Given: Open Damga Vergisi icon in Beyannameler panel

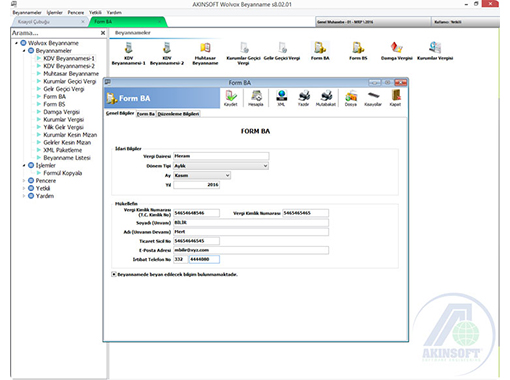Looking at the screenshot, I should click(x=397, y=51).
